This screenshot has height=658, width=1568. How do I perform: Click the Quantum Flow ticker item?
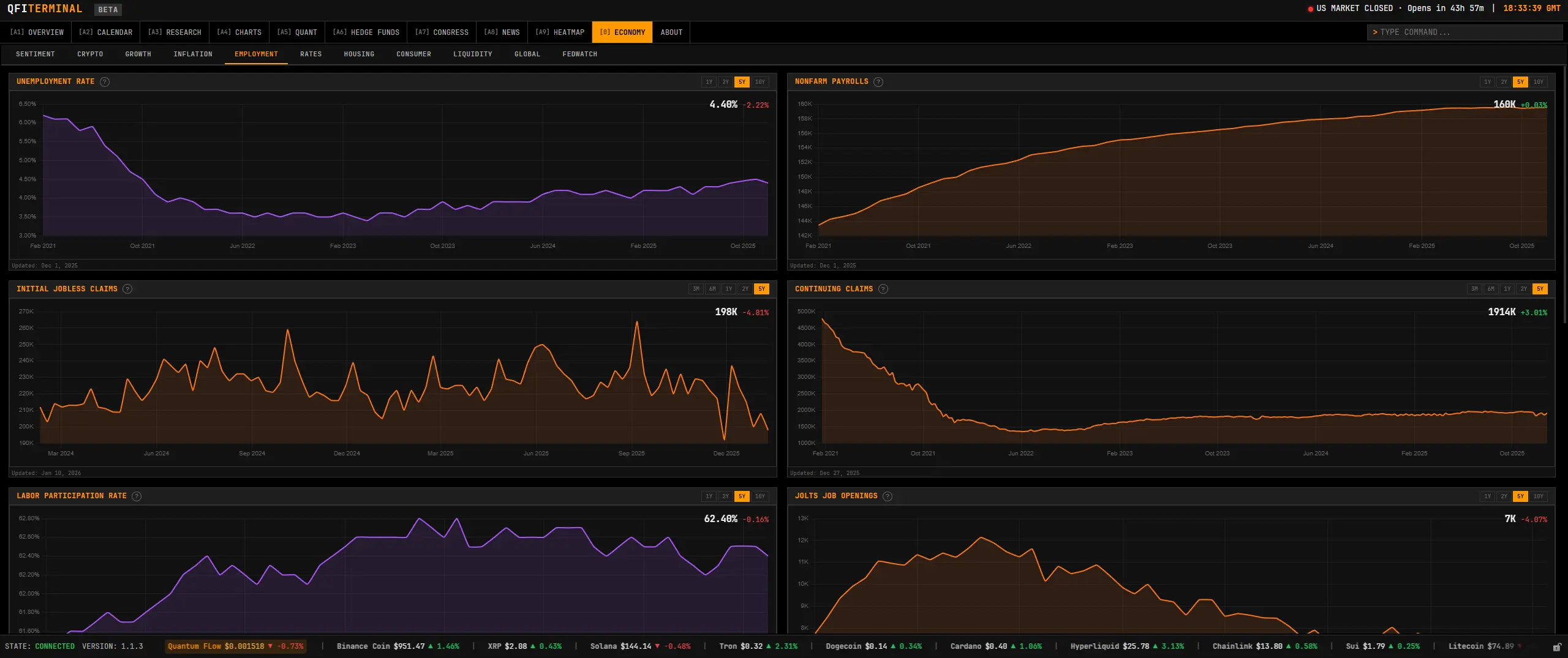point(235,646)
